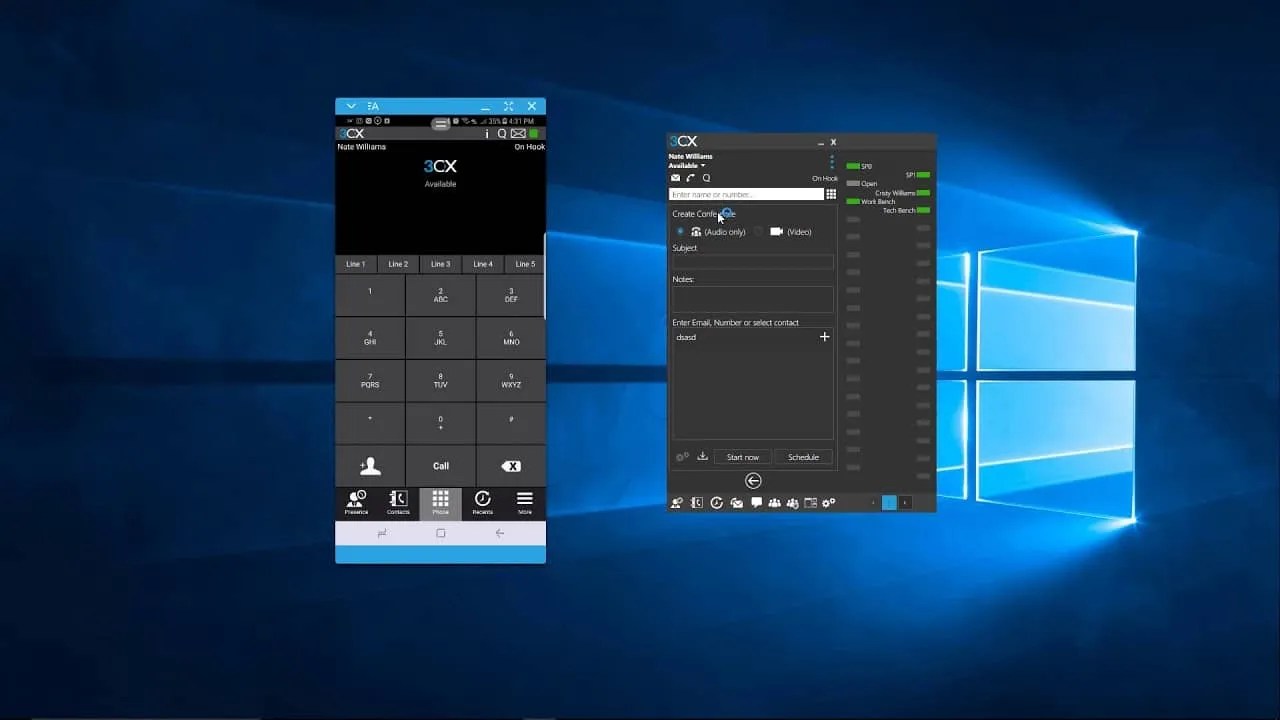Image resolution: width=1280 pixels, height=720 pixels.
Task: Open voicemail envelope icon in desktop client
Action: click(x=675, y=178)
